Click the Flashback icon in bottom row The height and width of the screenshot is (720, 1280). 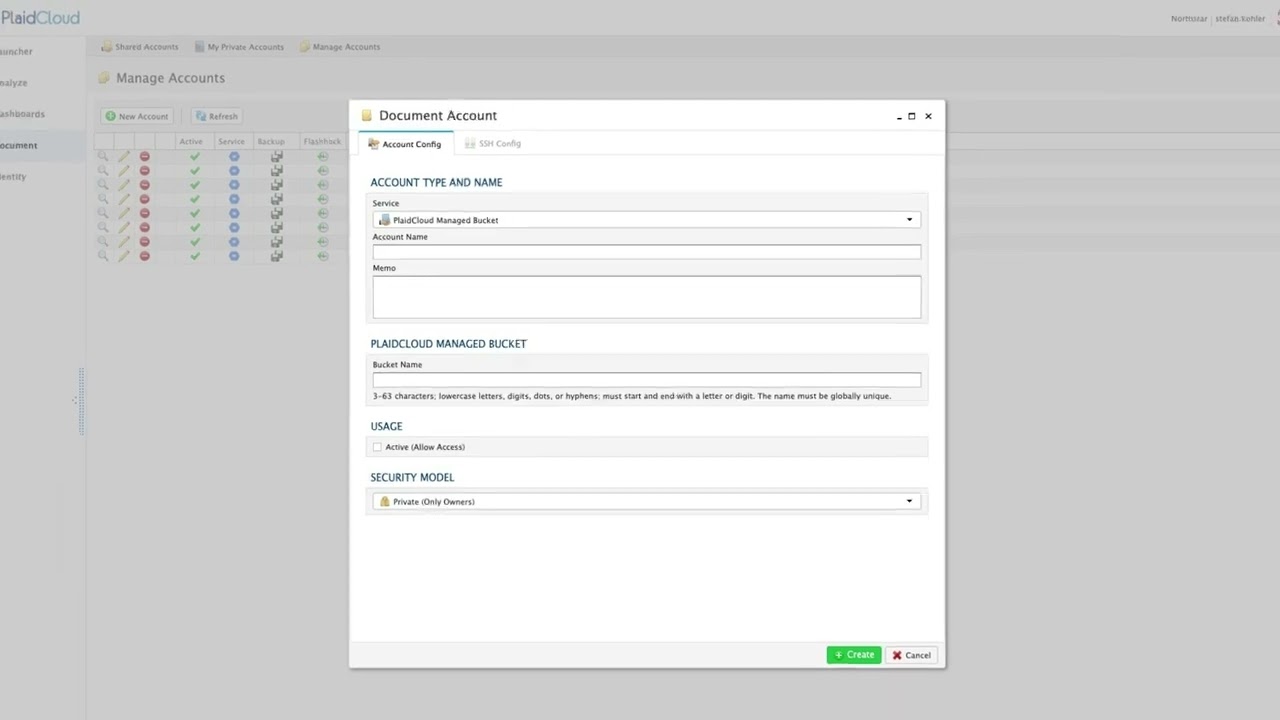tap(323, 256)
